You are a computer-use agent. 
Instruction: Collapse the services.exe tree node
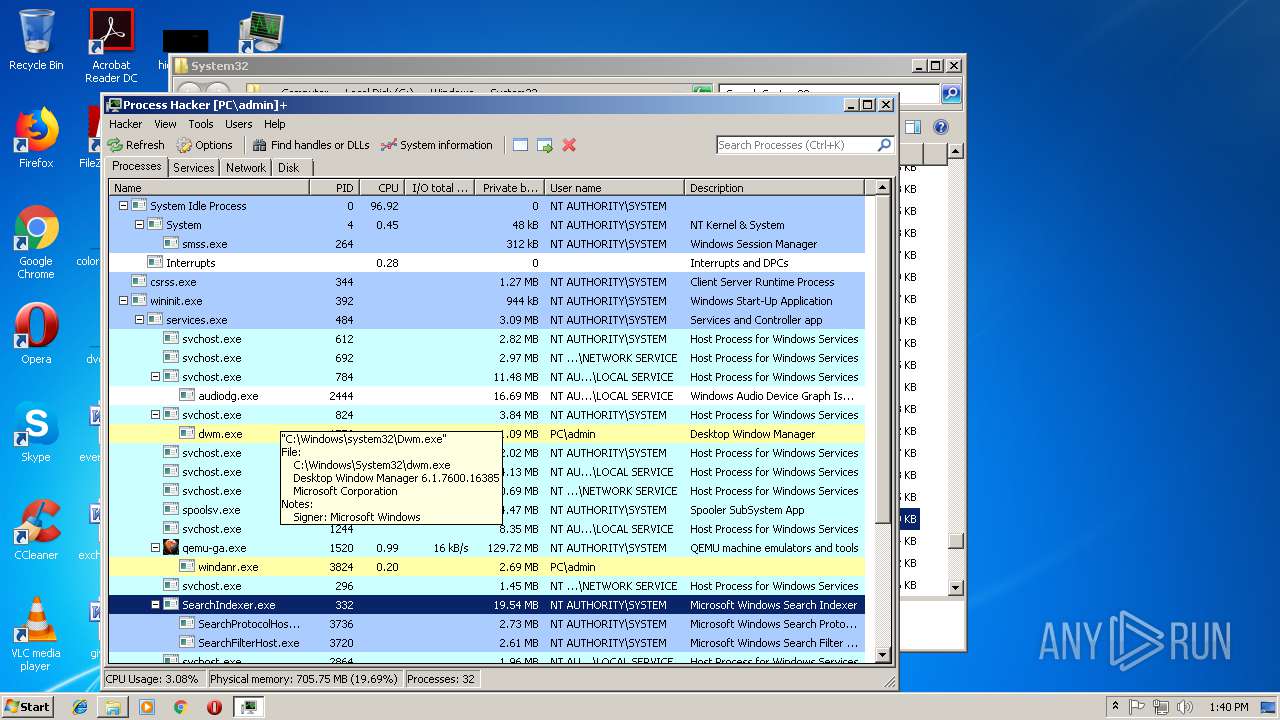click(139, 320)
